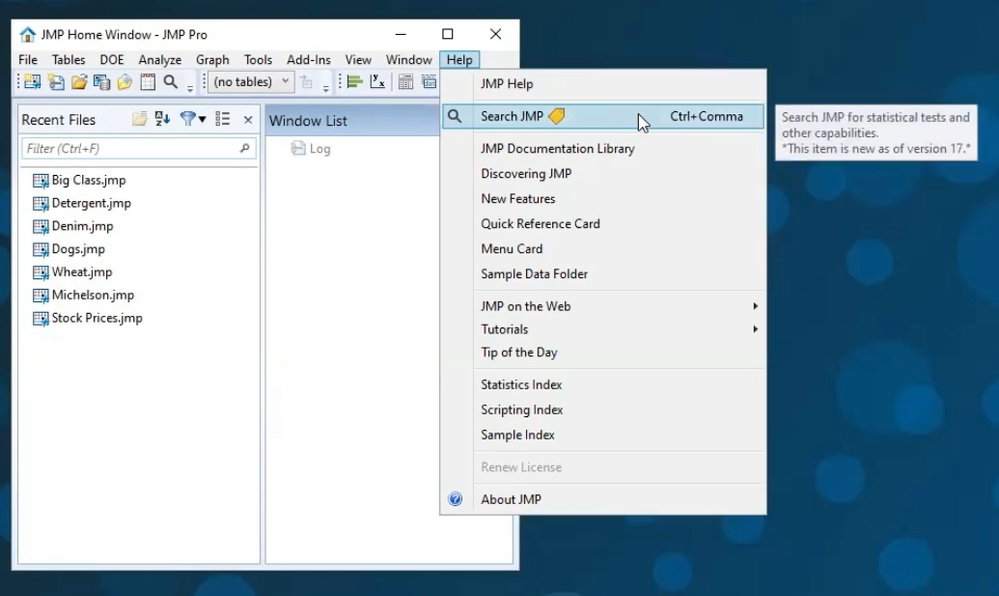This screenshot has width=999, height=596.
Task: Open the Analyze menu
Action: [x=160, y=60]
